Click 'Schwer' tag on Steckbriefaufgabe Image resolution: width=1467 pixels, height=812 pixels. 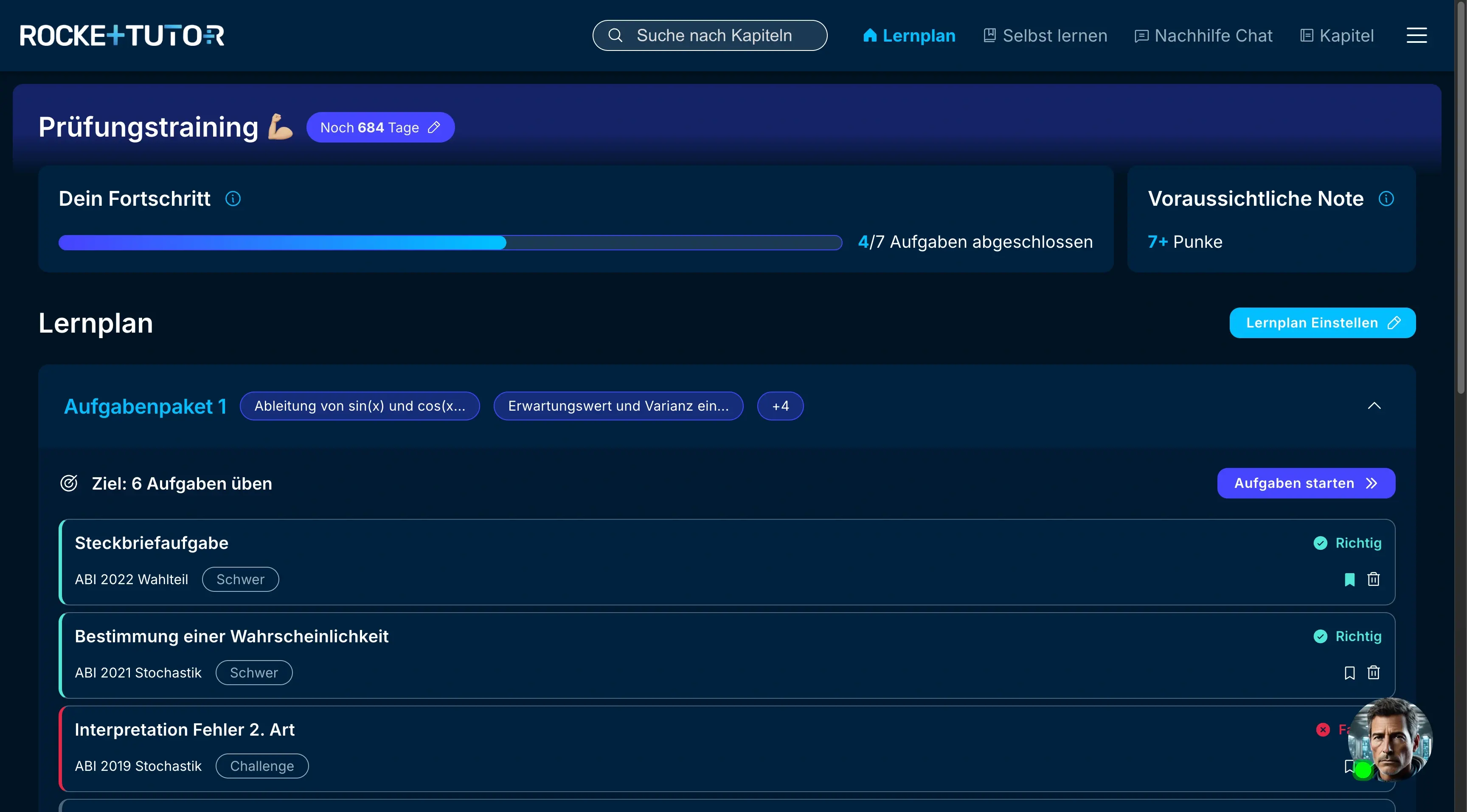pyautogui.click(x=240, y=579)
